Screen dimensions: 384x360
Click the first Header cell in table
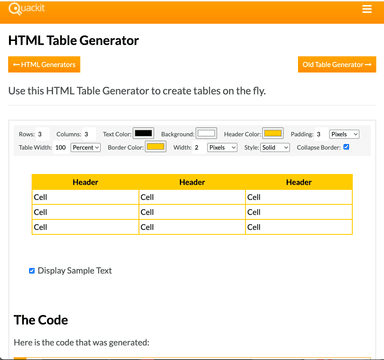coord(85,182)
